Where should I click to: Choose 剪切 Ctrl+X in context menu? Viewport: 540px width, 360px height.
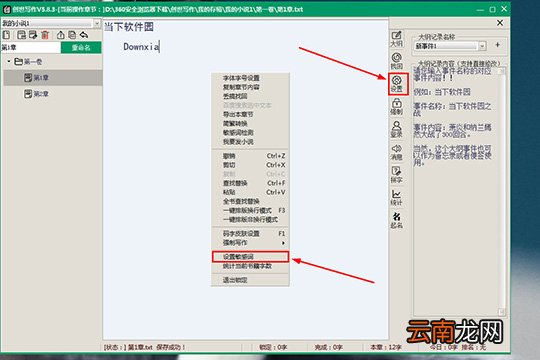coord(250,165)
